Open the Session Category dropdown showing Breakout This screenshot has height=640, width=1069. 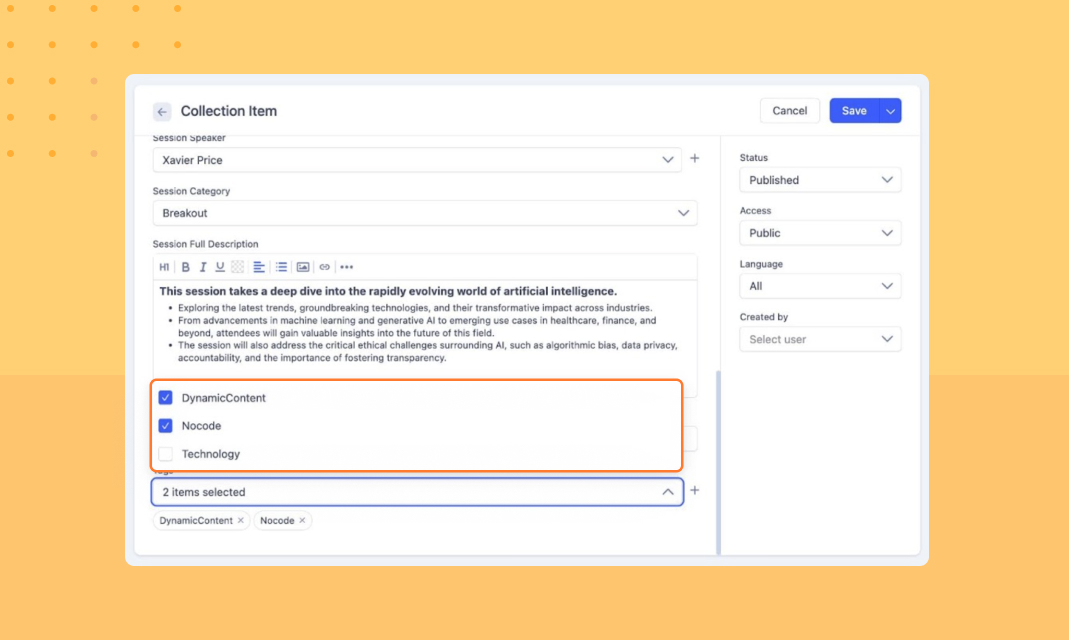[x=424, y=213]
